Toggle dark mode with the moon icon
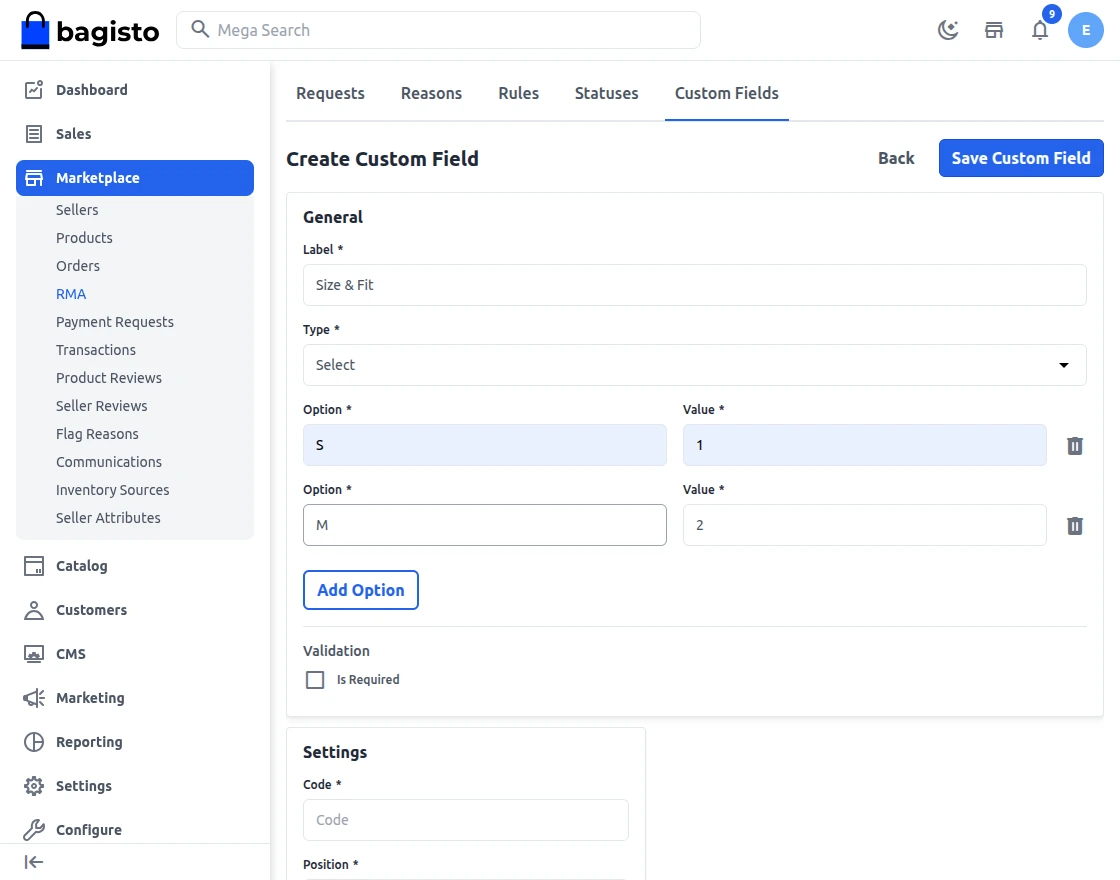 point(947,30)
